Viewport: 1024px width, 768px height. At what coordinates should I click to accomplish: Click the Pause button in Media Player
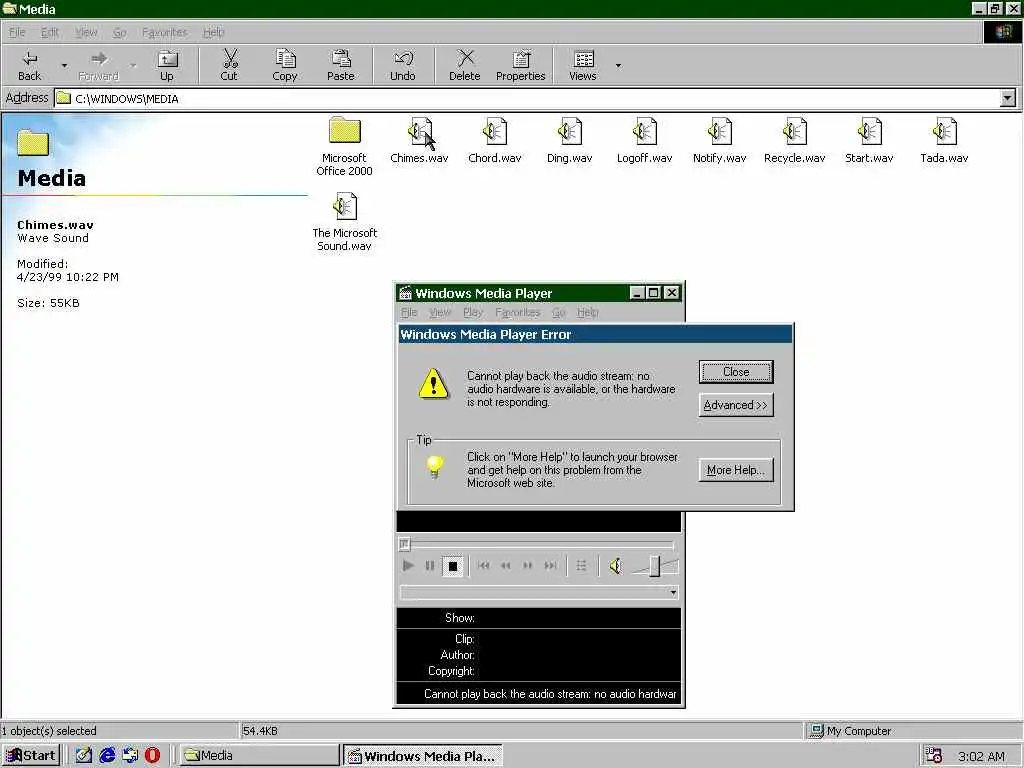pos(430,566)
